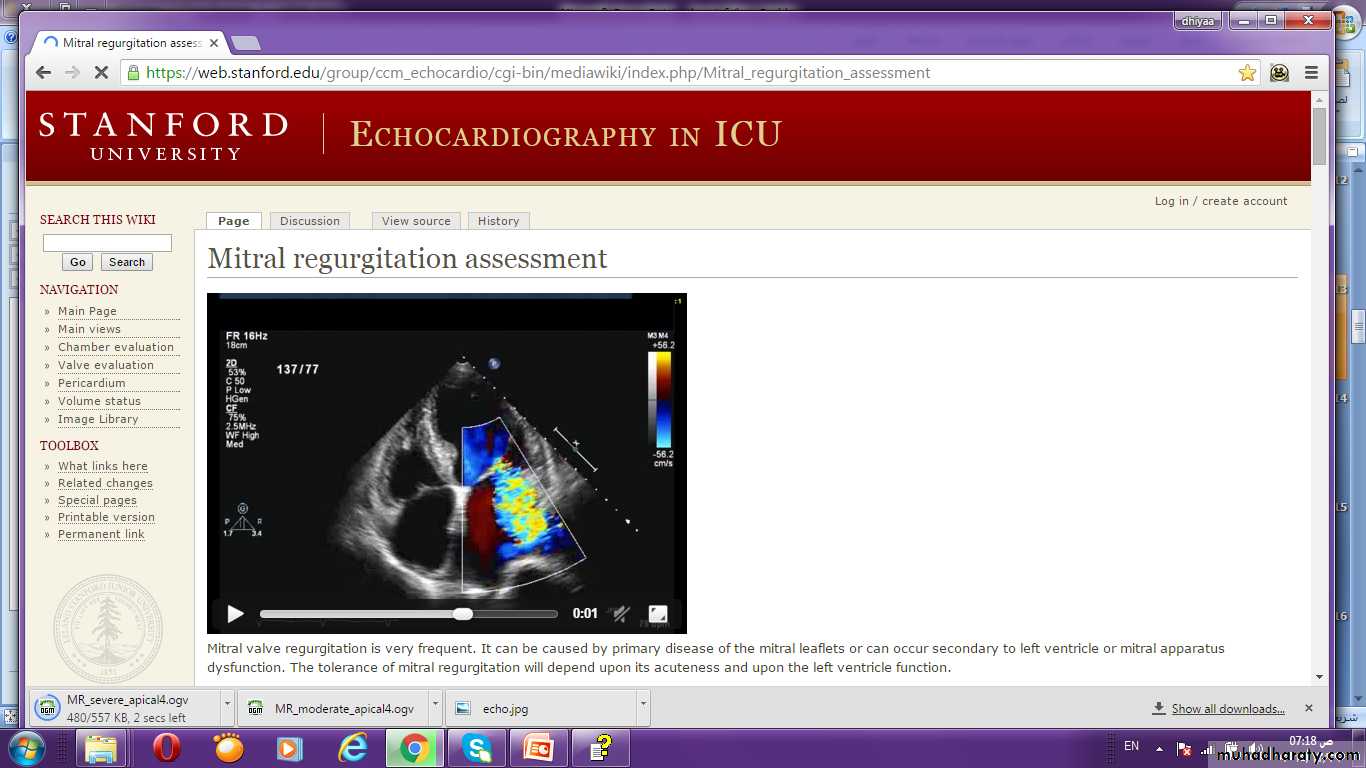Open the echo.jpg downloaded file
Viewport: 1366px width, 768px height.
[x=541, y=708]
